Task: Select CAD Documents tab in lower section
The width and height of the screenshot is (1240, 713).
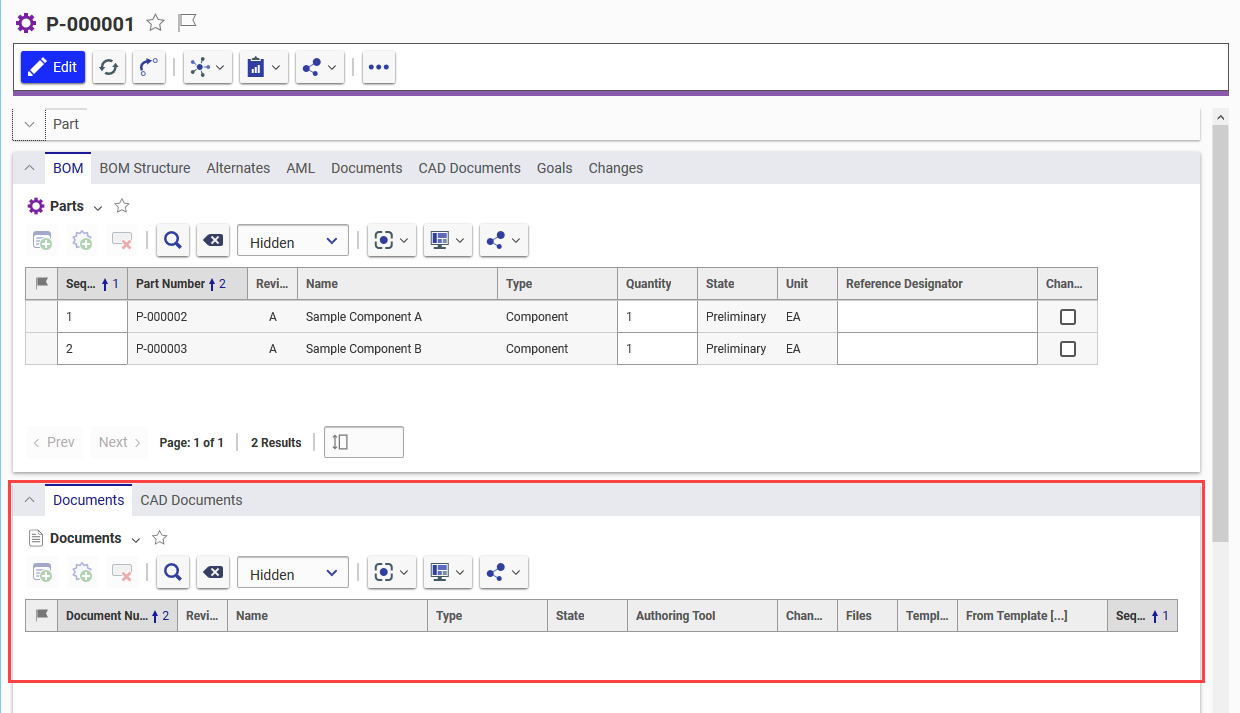Action: click(x=191, y=500)
